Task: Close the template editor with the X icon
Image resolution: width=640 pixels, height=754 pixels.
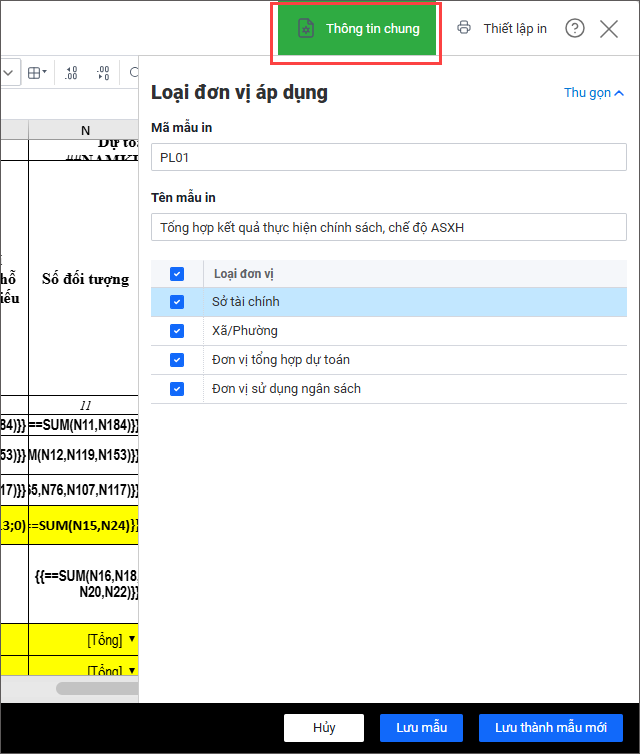Action: point(609,28)
